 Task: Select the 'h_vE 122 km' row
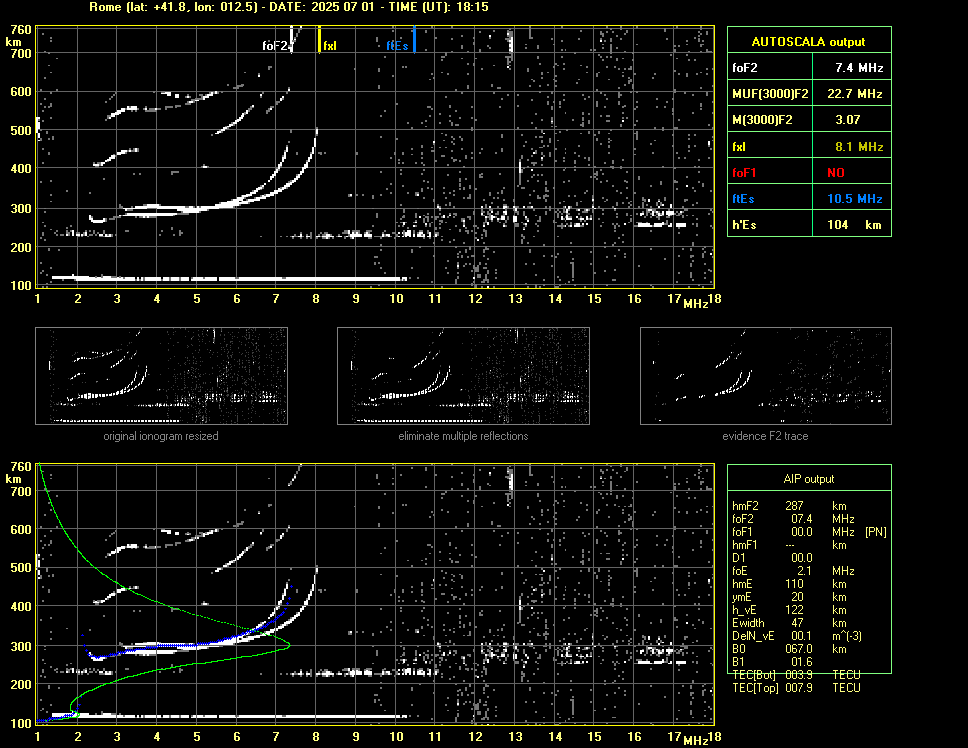789,610
